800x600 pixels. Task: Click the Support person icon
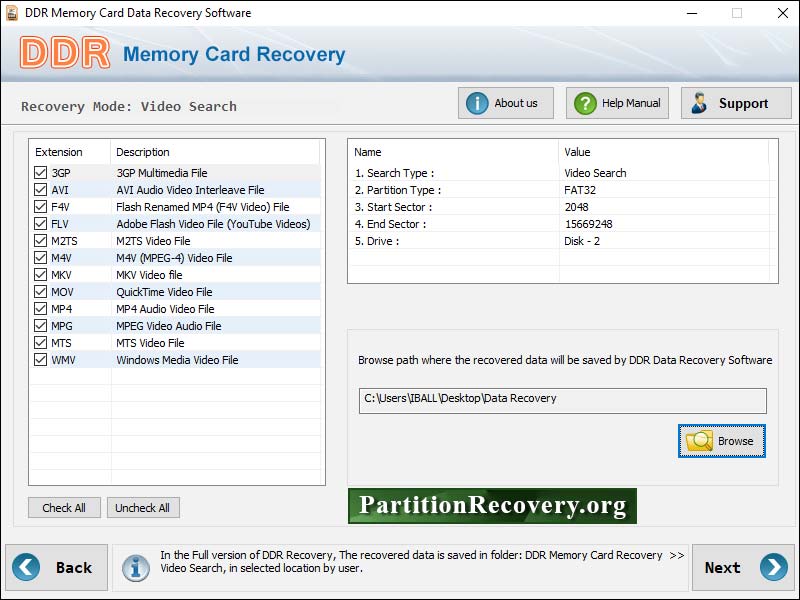point(698,103)
